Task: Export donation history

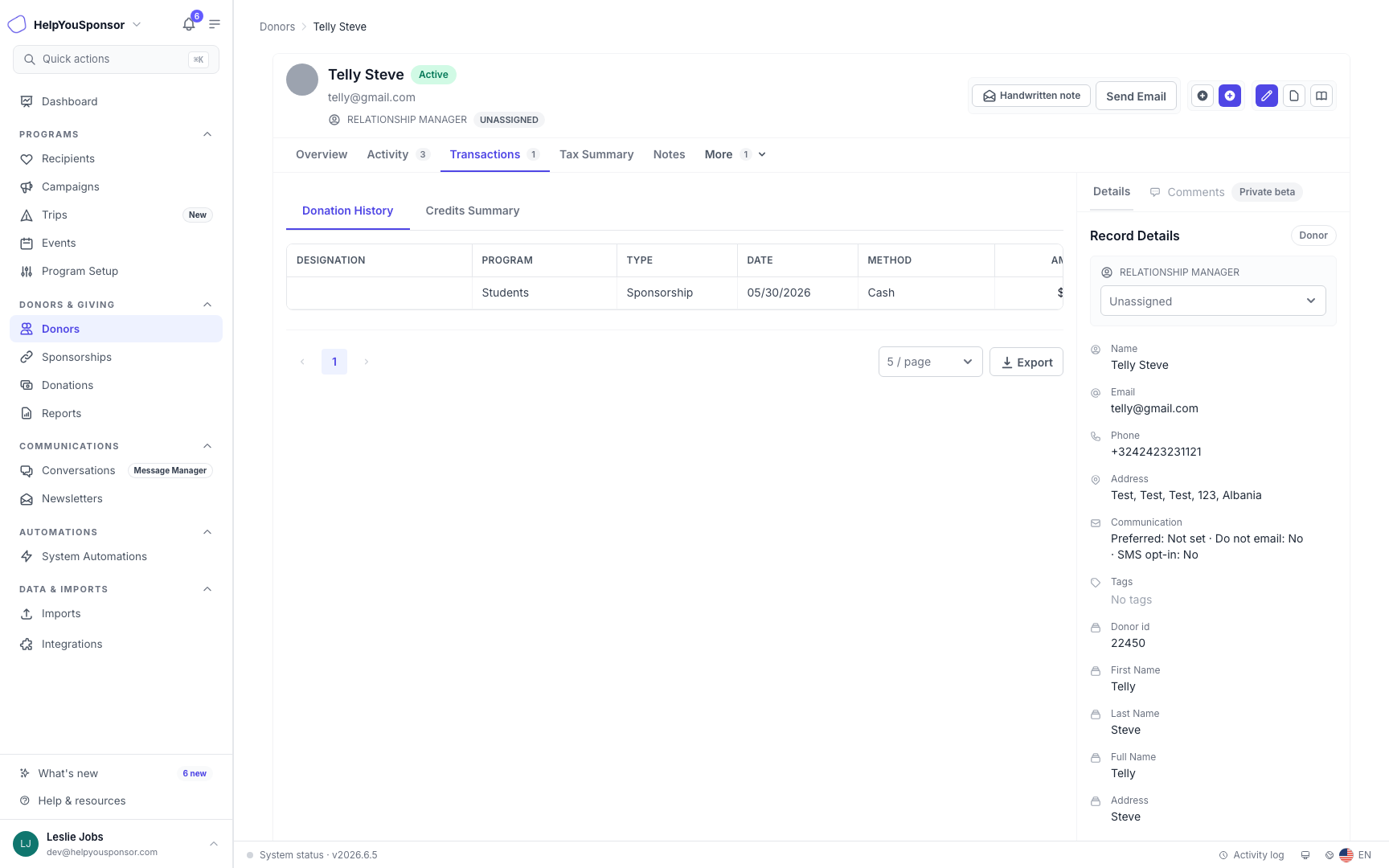Action: (1026, 362)
